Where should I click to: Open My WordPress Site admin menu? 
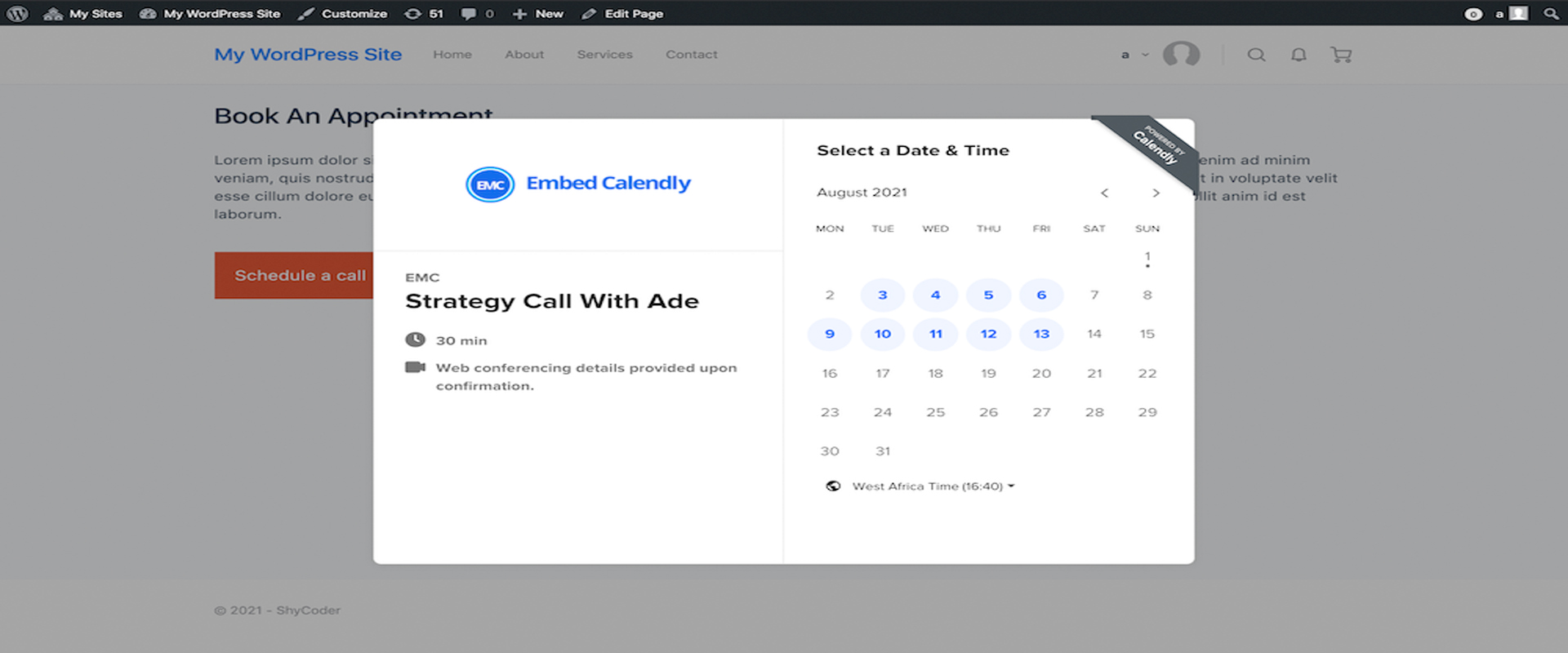click(210, 13)
